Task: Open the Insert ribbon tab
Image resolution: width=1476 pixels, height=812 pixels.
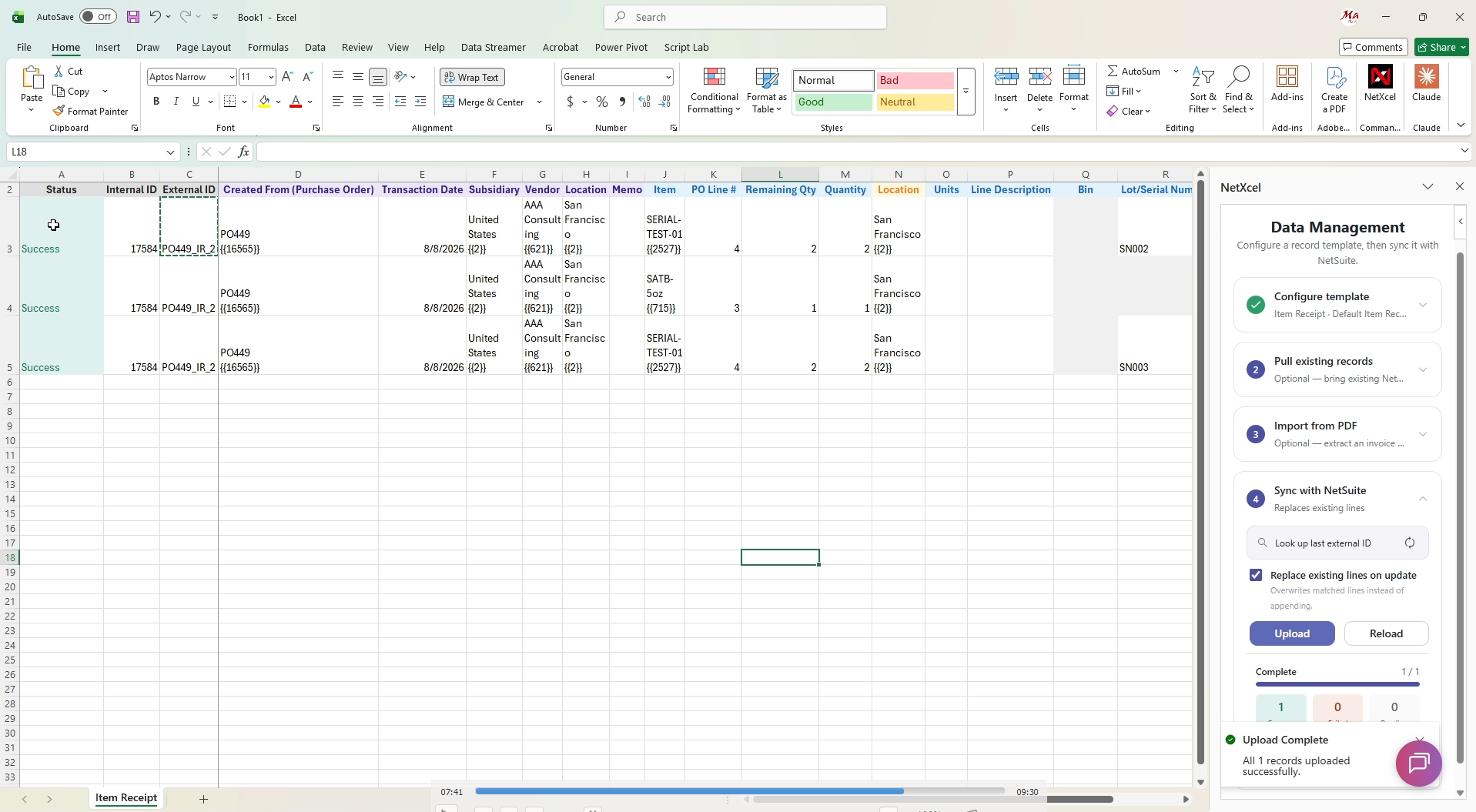Action: coord(108,47)
